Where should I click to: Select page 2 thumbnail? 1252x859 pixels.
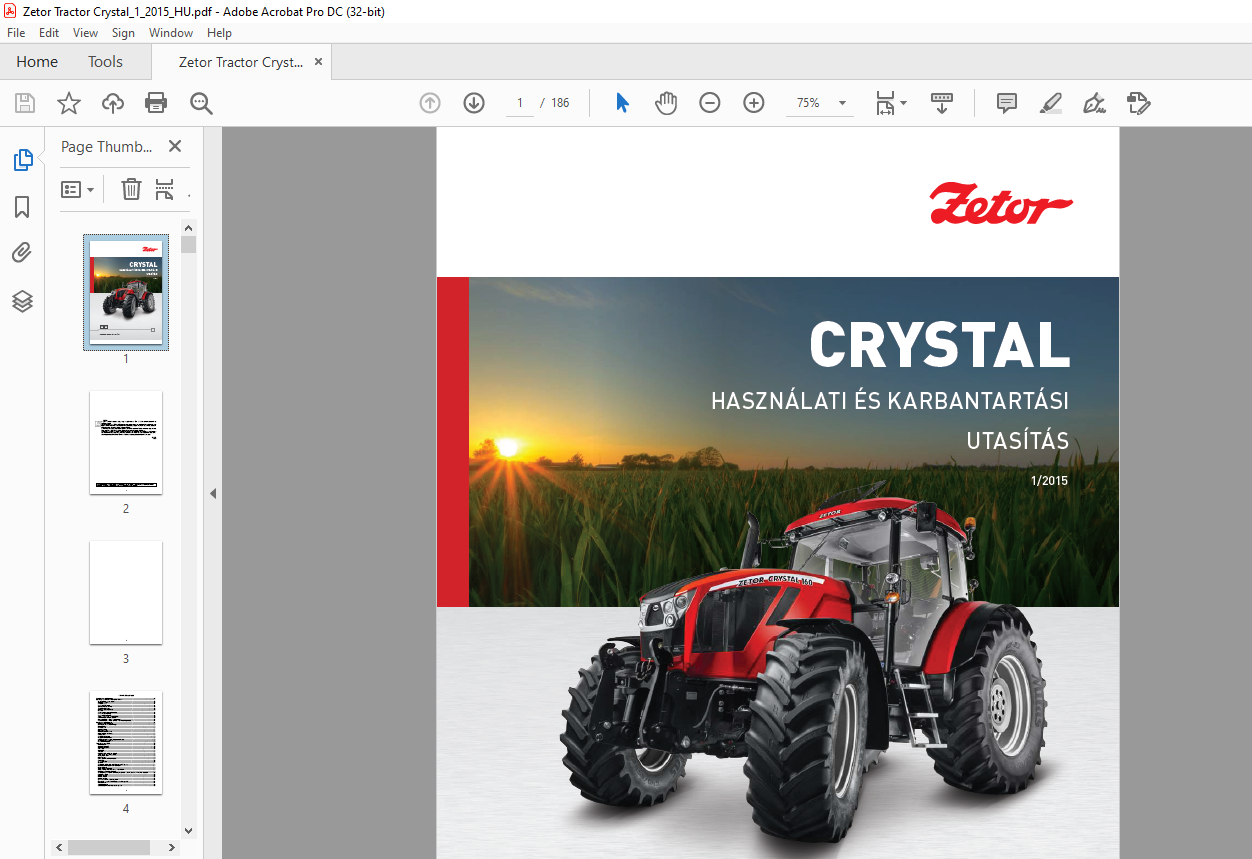[126, 442]
